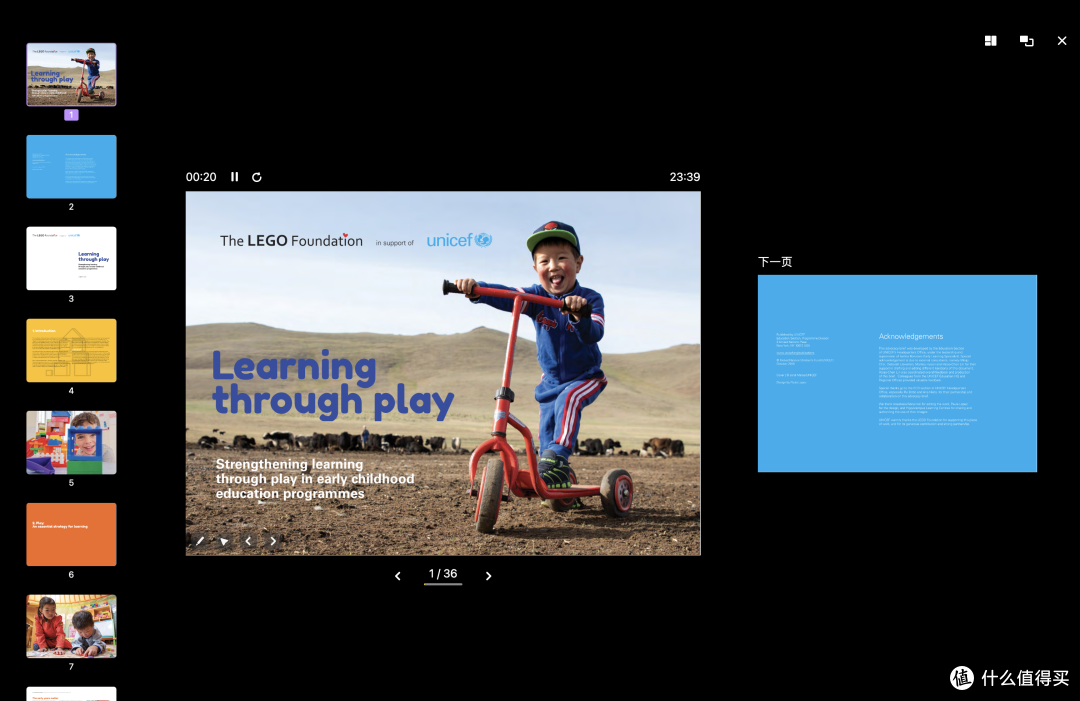The width and height of the screenshot is (1080, 701).
Task: Click the current slide in the main view
Action: click(x=444, y=373)
